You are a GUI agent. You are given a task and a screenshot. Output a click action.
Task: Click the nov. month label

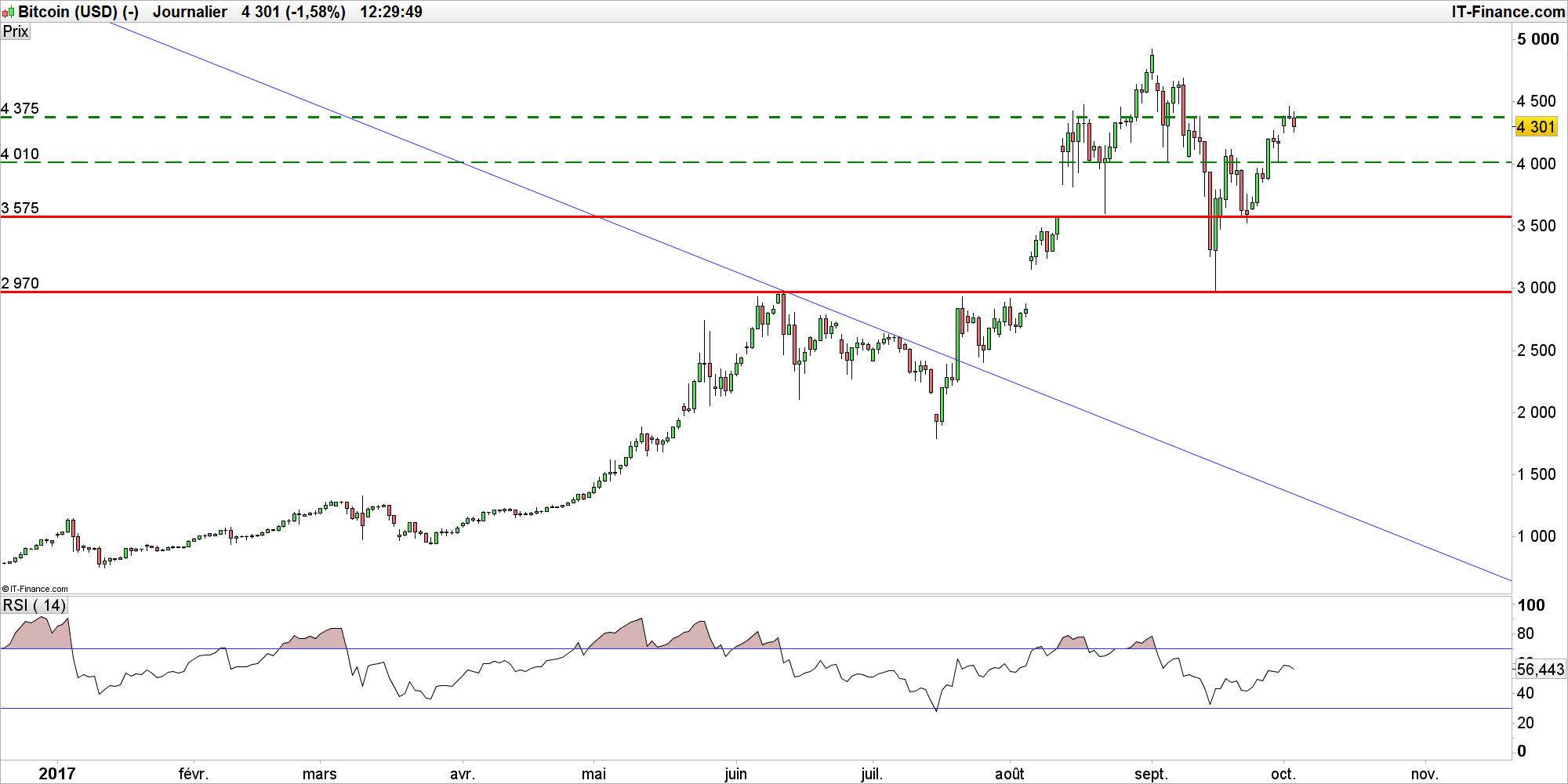(x=1425, y=774)
